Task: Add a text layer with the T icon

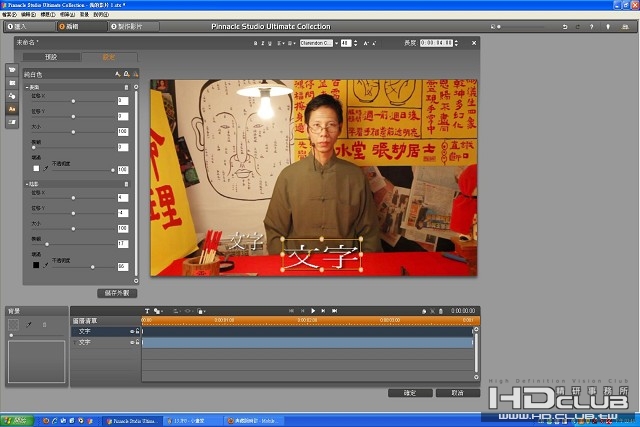Action: (x=147, y=311)
